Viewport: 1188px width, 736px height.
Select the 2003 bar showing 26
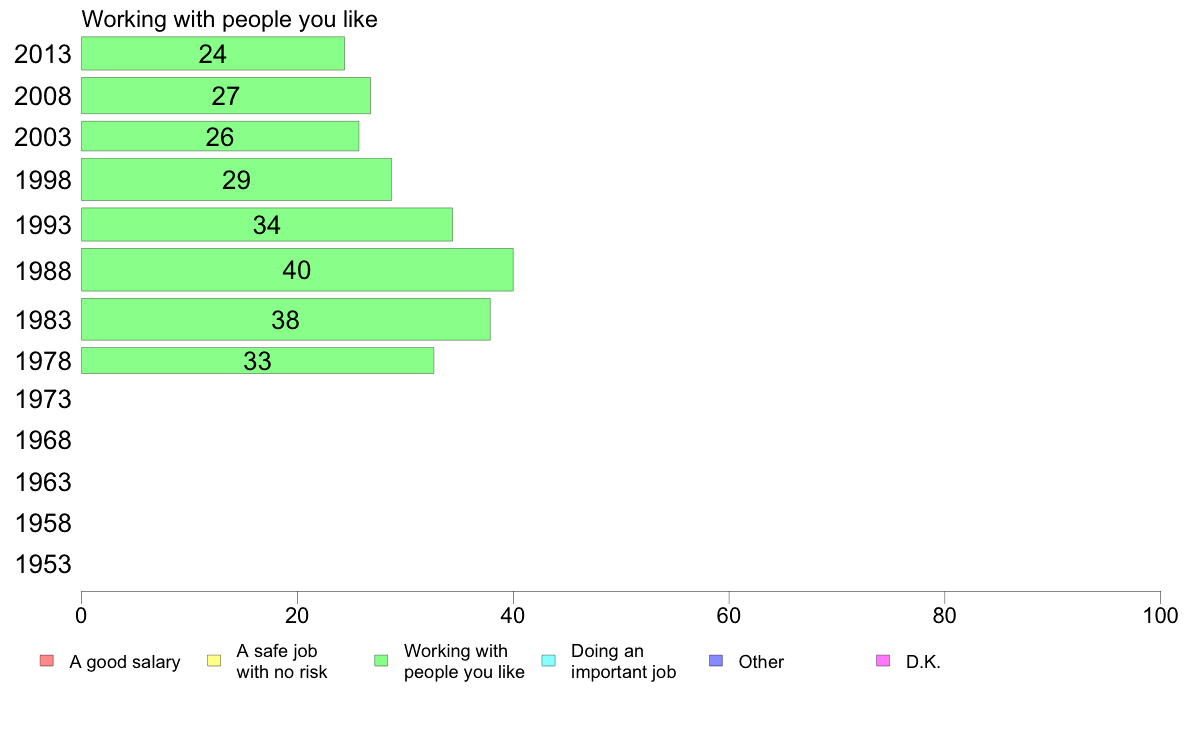point(220,136)
